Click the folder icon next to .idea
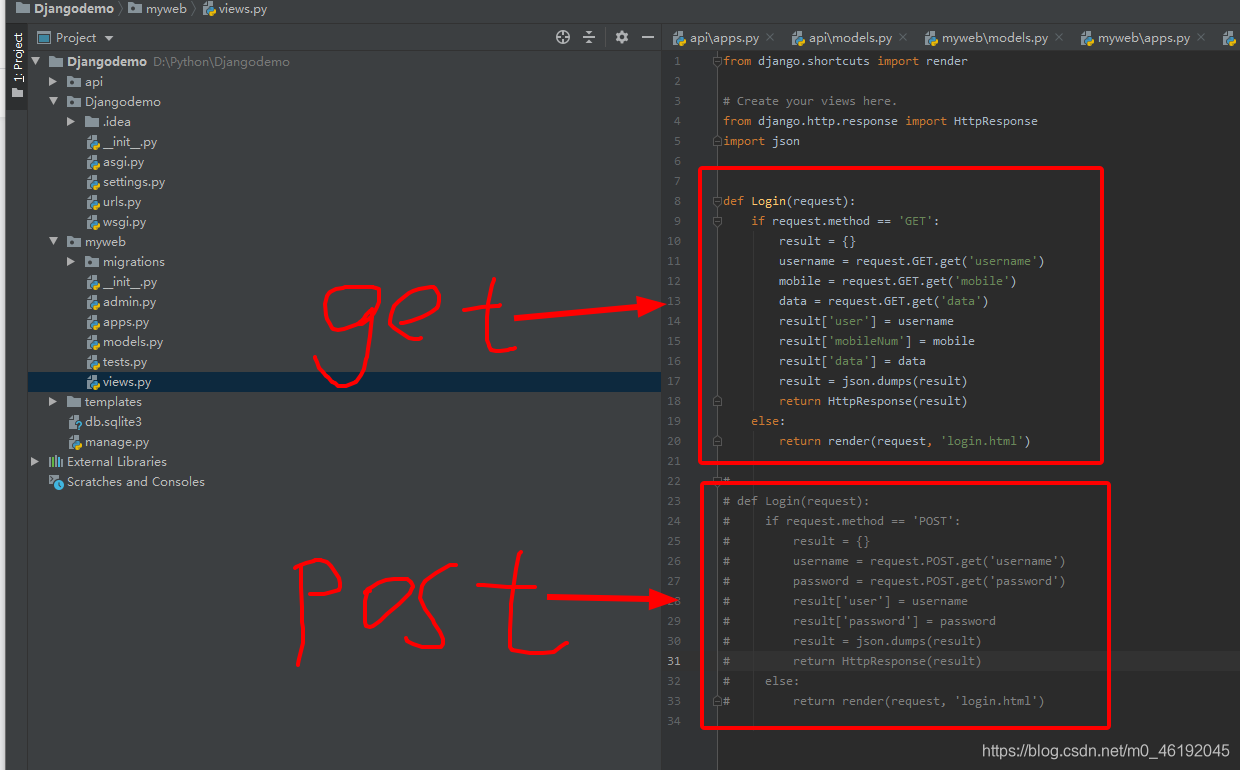The image size is (1240, 770). (92, 122)
